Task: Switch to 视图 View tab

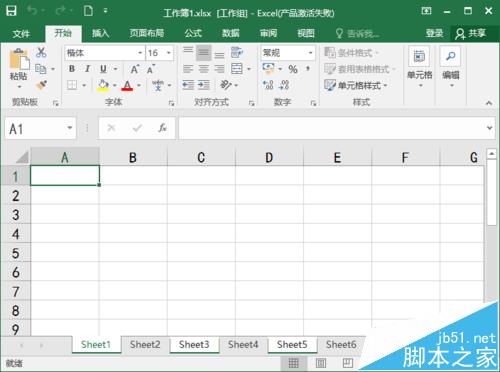Action: click(x=306, y=33)
